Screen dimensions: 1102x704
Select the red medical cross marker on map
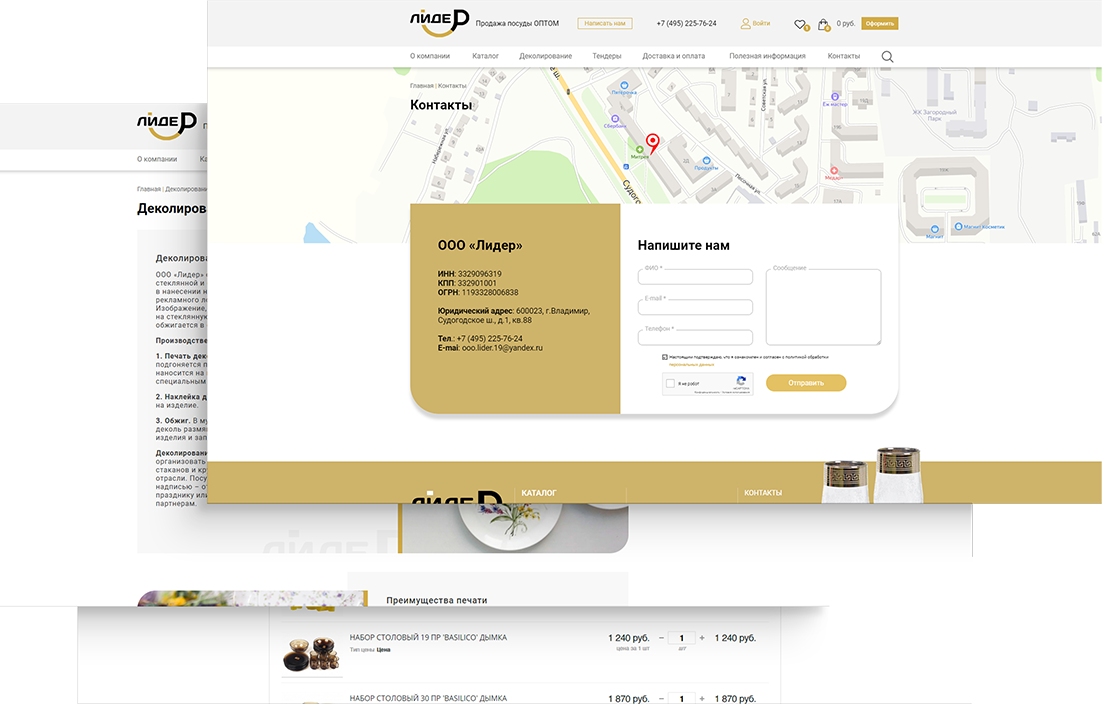point(834,171)
